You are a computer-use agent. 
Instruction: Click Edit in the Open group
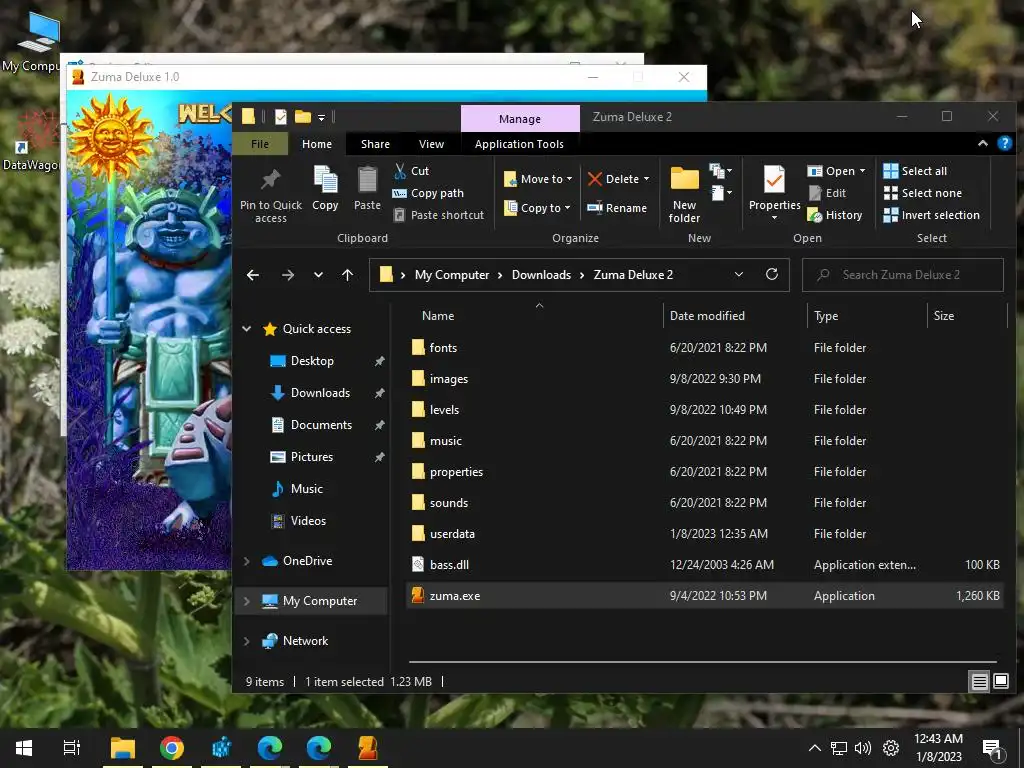pos(827,193)
